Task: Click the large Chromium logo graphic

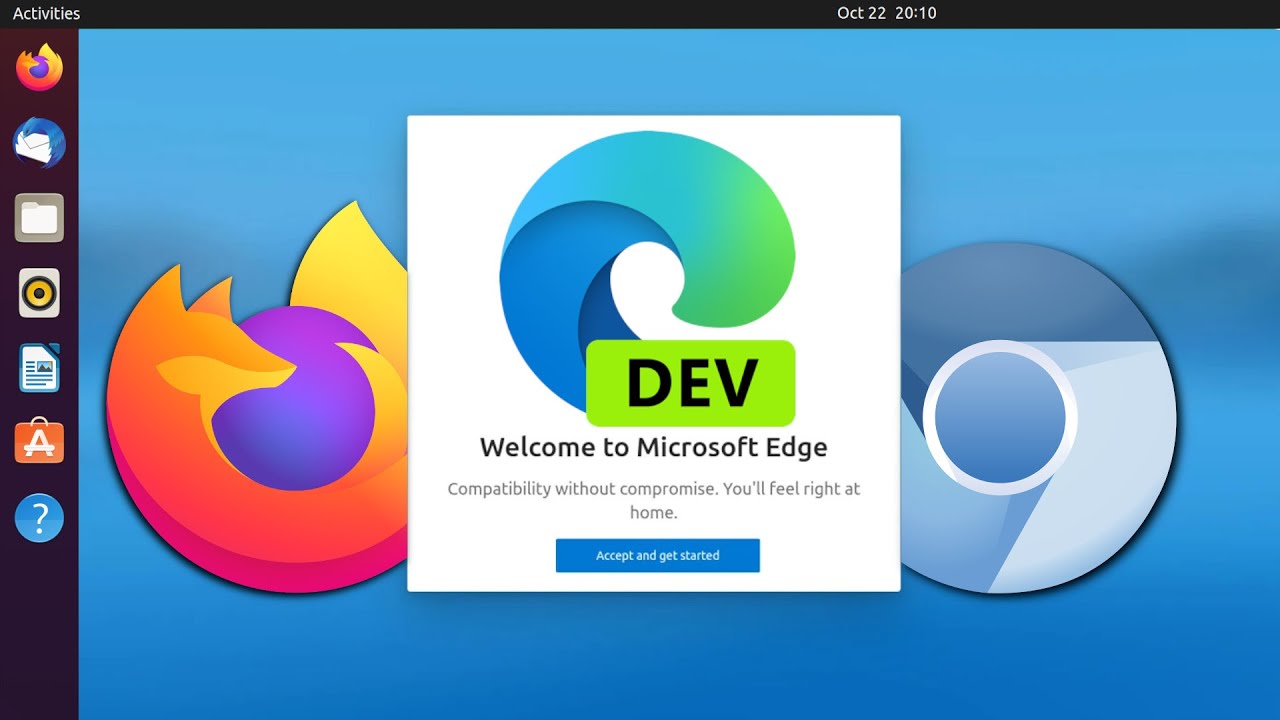Action: (x=1037, y=417)
